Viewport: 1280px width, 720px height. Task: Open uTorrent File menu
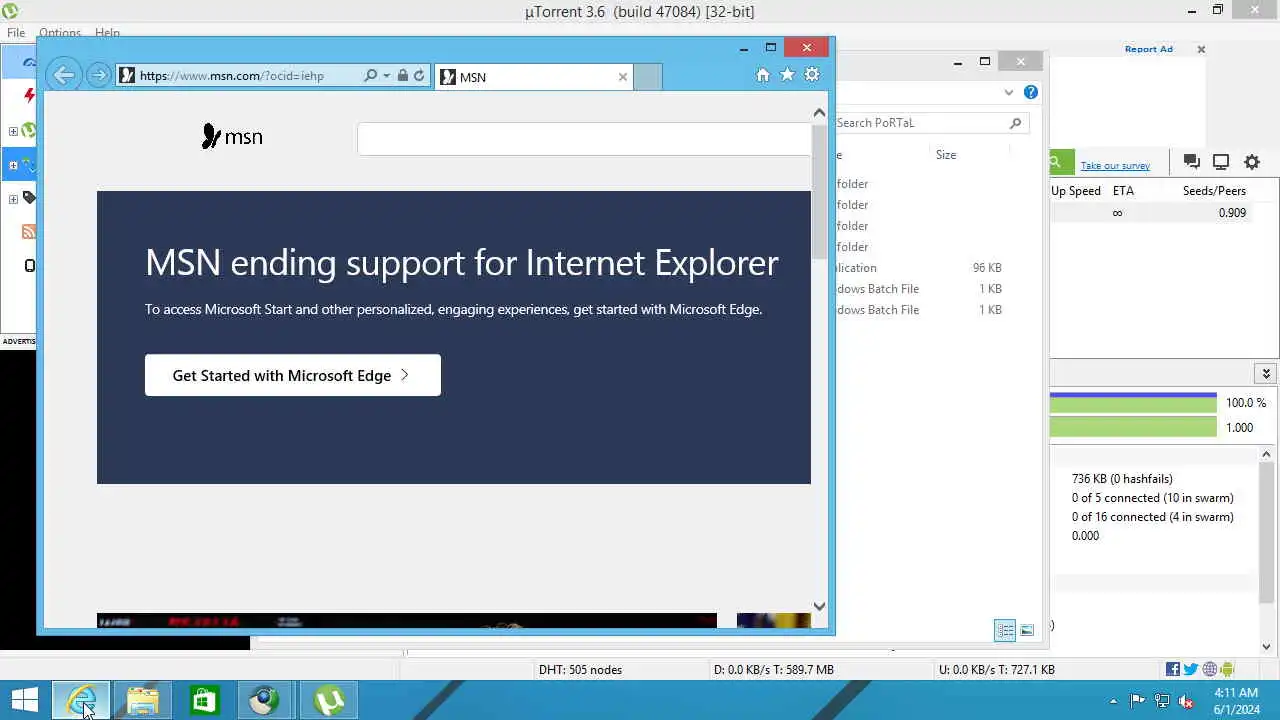click(16, 33)
